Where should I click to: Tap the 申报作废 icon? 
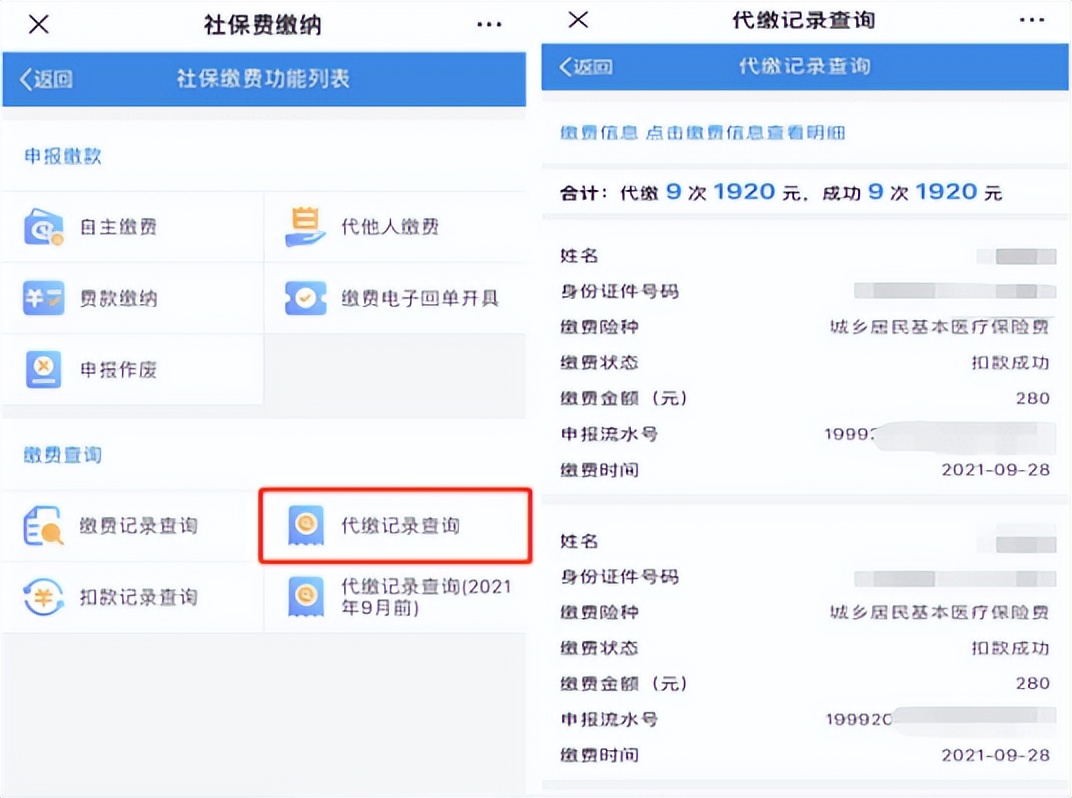click(x=44, y=370)
